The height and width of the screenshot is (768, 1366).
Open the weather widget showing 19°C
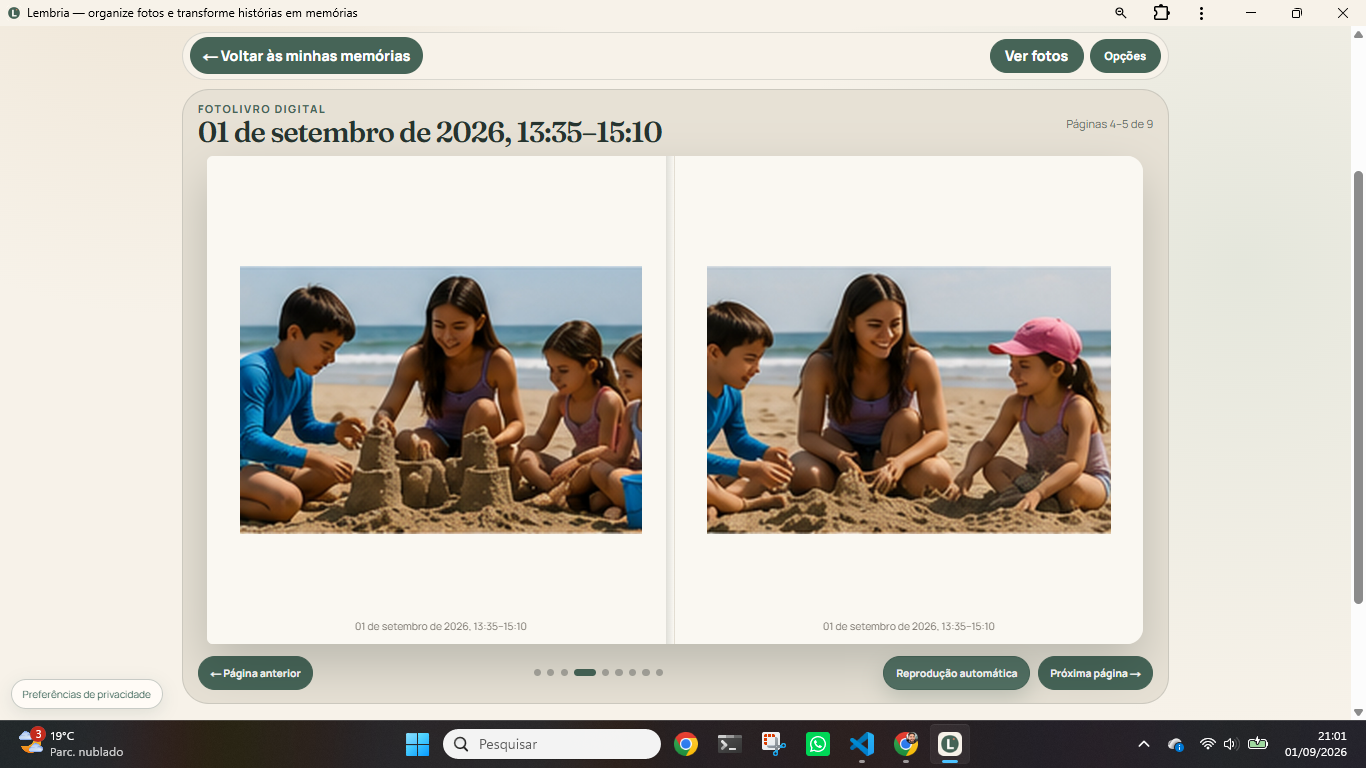tap(72, 743)
